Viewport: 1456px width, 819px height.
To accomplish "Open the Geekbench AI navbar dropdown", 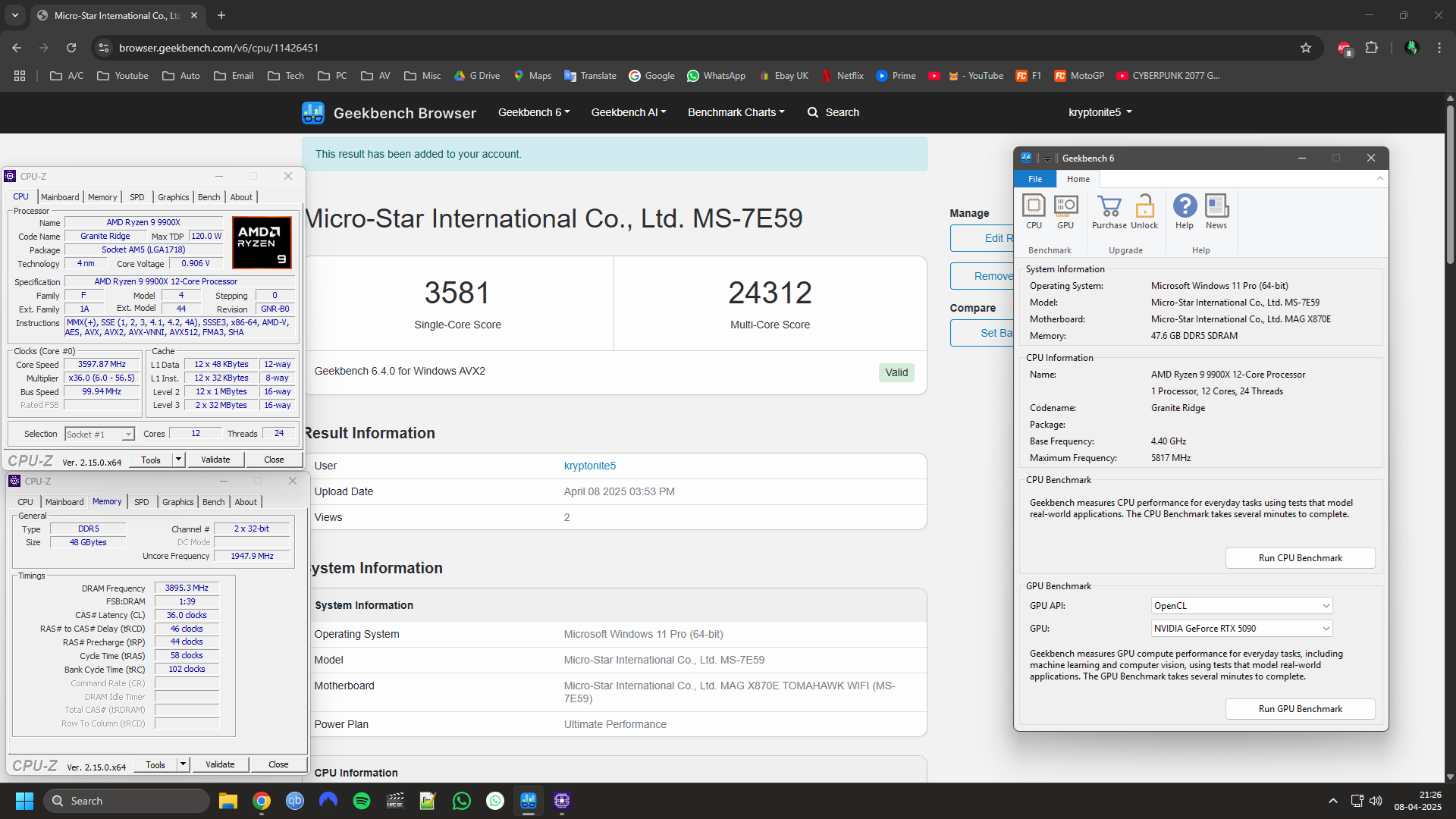I will [x=629, y=112].
